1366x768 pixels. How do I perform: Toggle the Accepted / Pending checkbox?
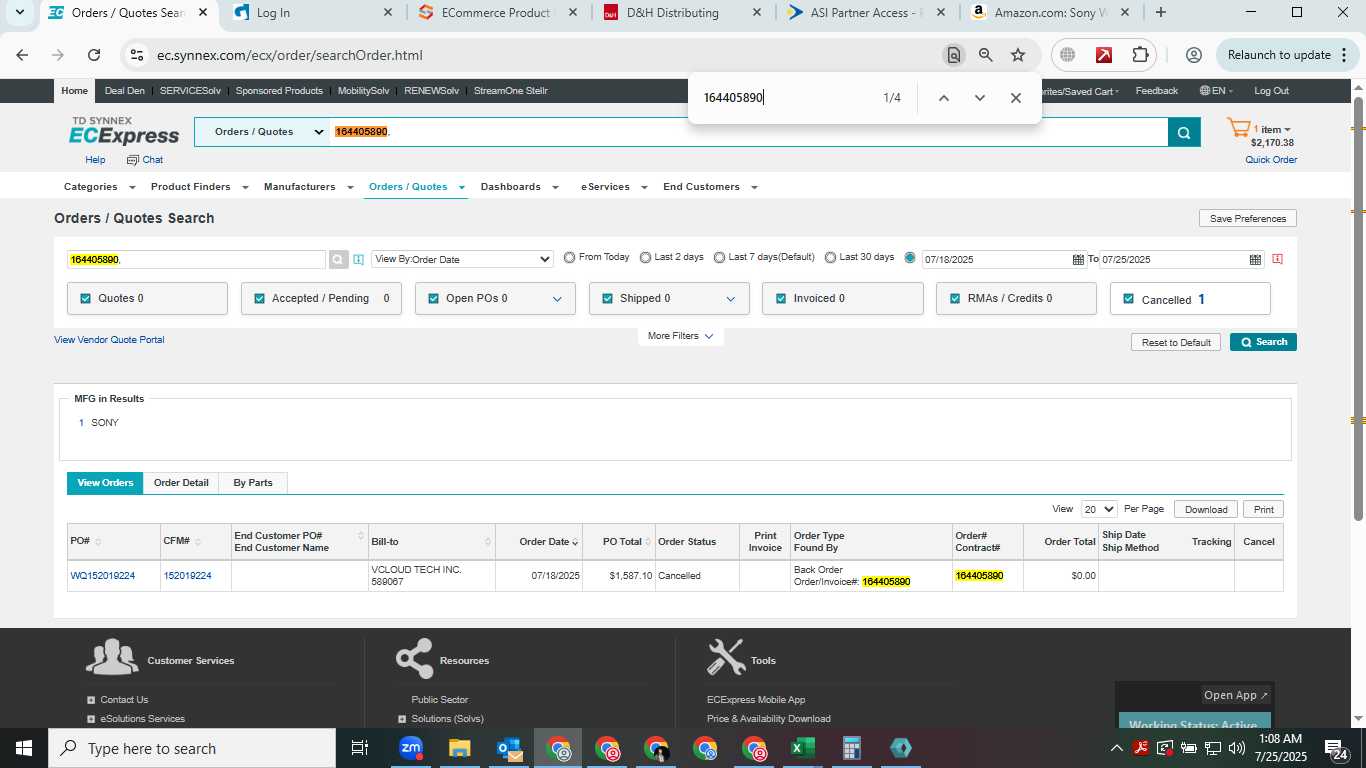(x=259, y=298)
